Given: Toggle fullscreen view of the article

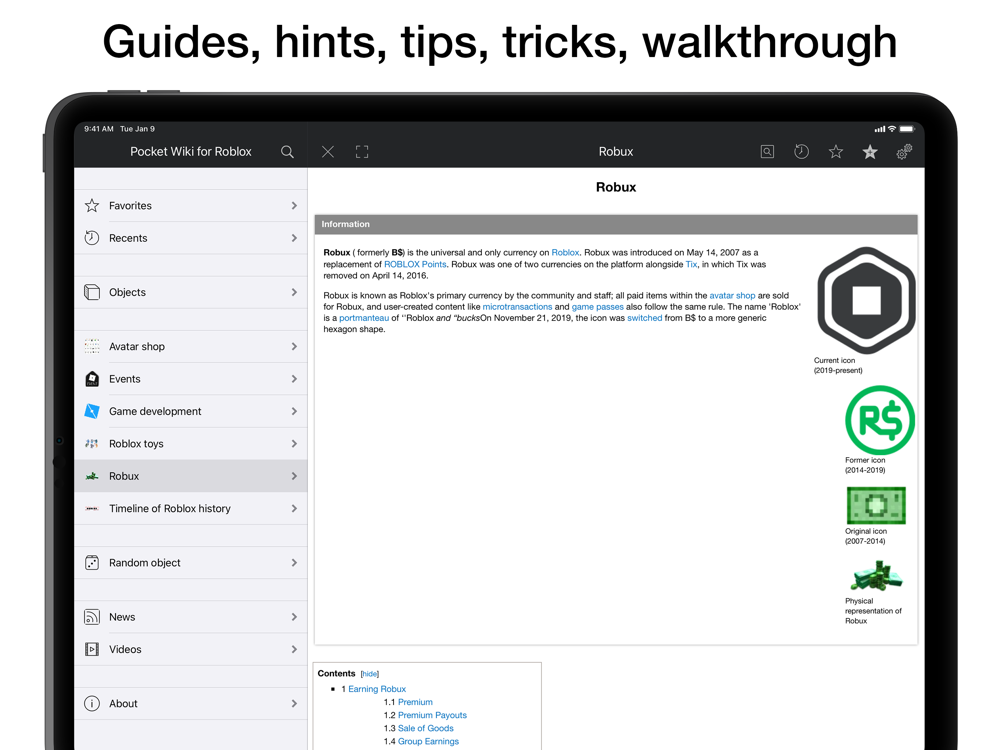Looking at the screenshot, I should (362, 152).
